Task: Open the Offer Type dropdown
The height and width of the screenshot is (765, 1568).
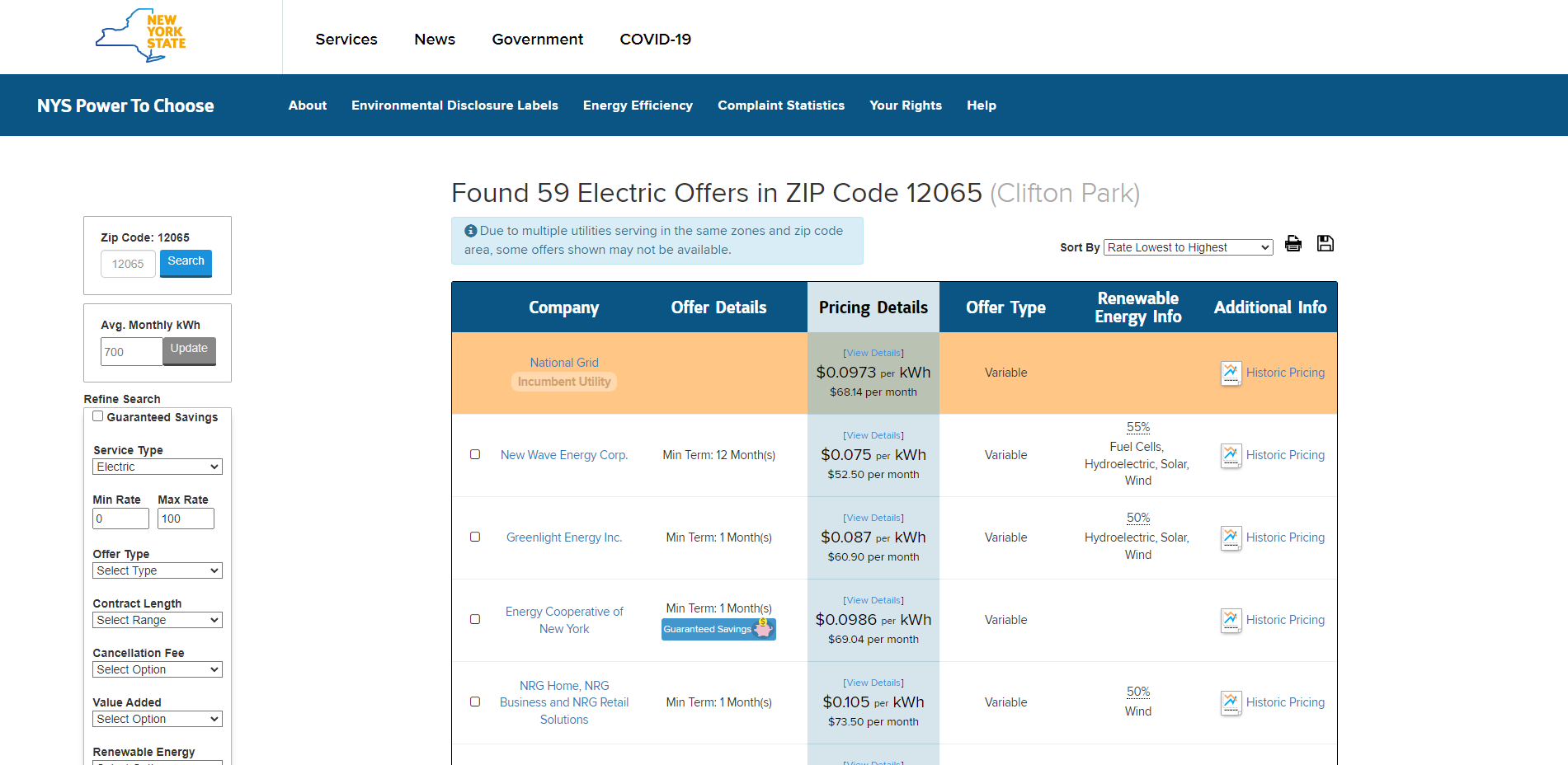Action: tap(158, 570)
